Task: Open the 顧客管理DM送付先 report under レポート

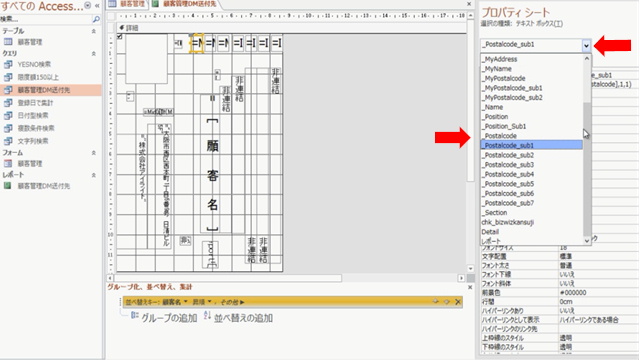Action: 43,186
